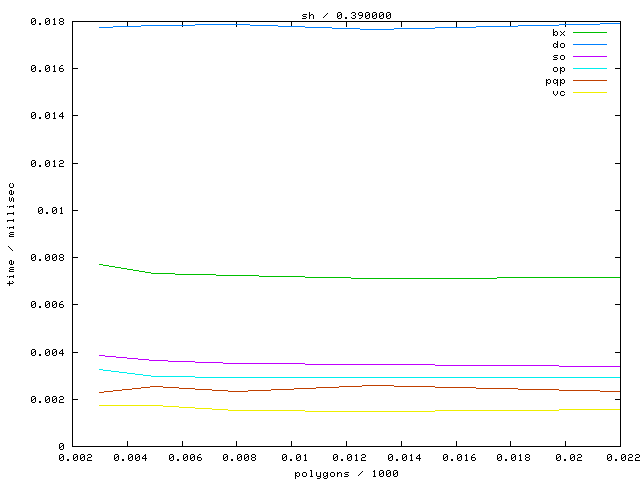Click the 0.022 x-axis tick label

point(620,457)
